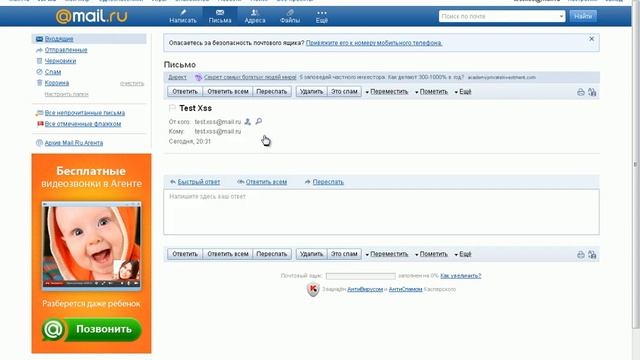
Task: Click Переслать link above reply box
Action: (x=328, y=182)
